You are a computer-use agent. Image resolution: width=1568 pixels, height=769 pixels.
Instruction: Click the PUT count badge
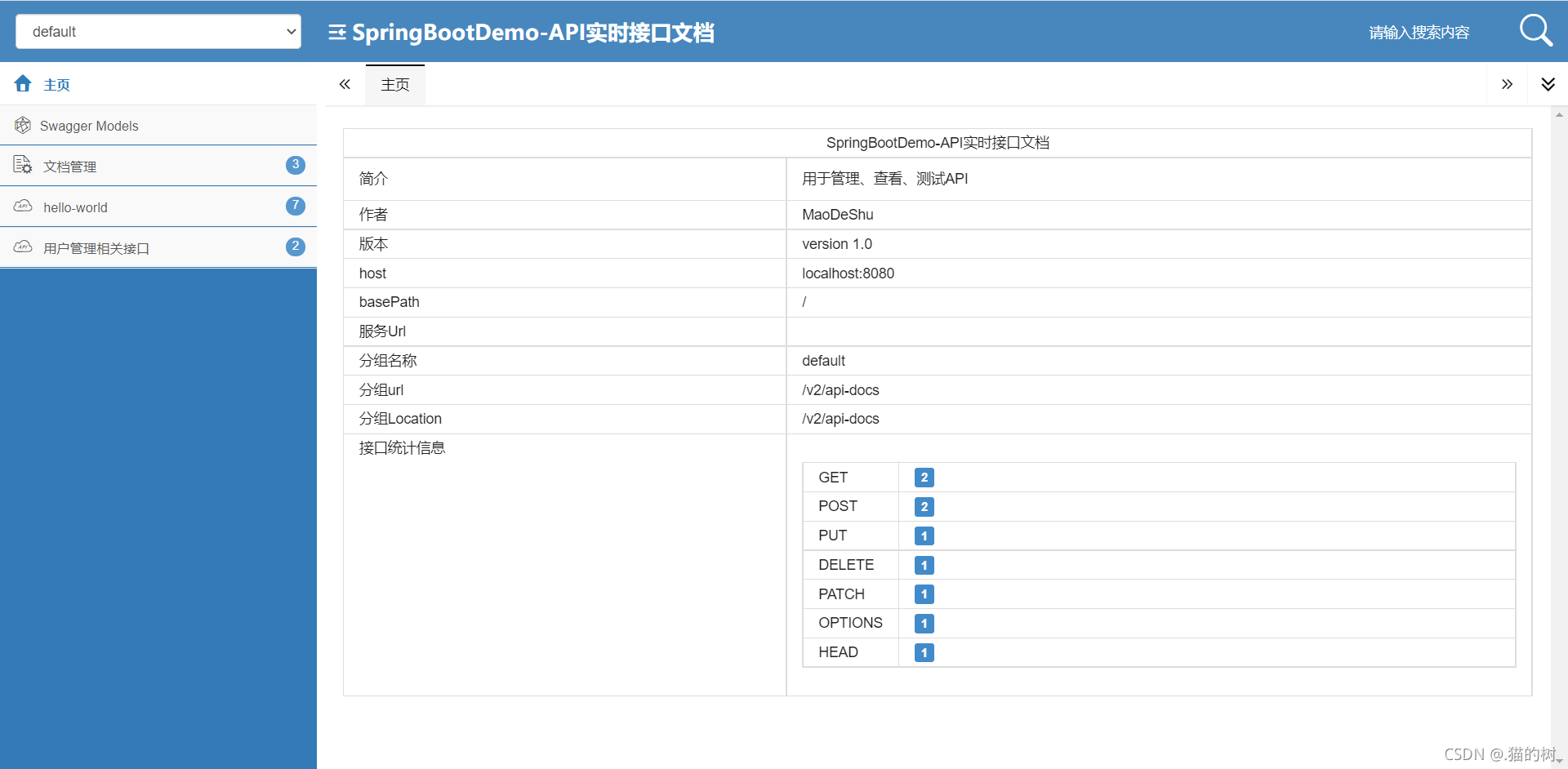(924, 536)
